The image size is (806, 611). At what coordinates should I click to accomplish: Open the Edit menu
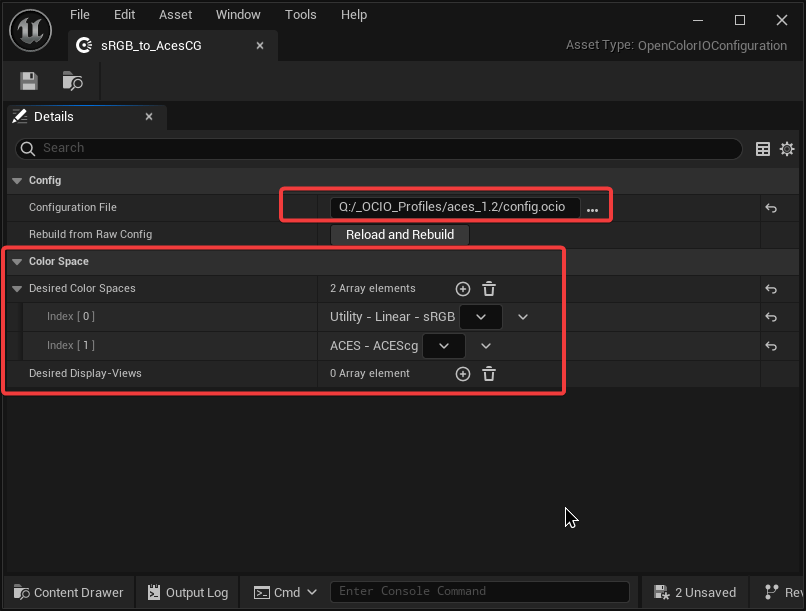124,14
